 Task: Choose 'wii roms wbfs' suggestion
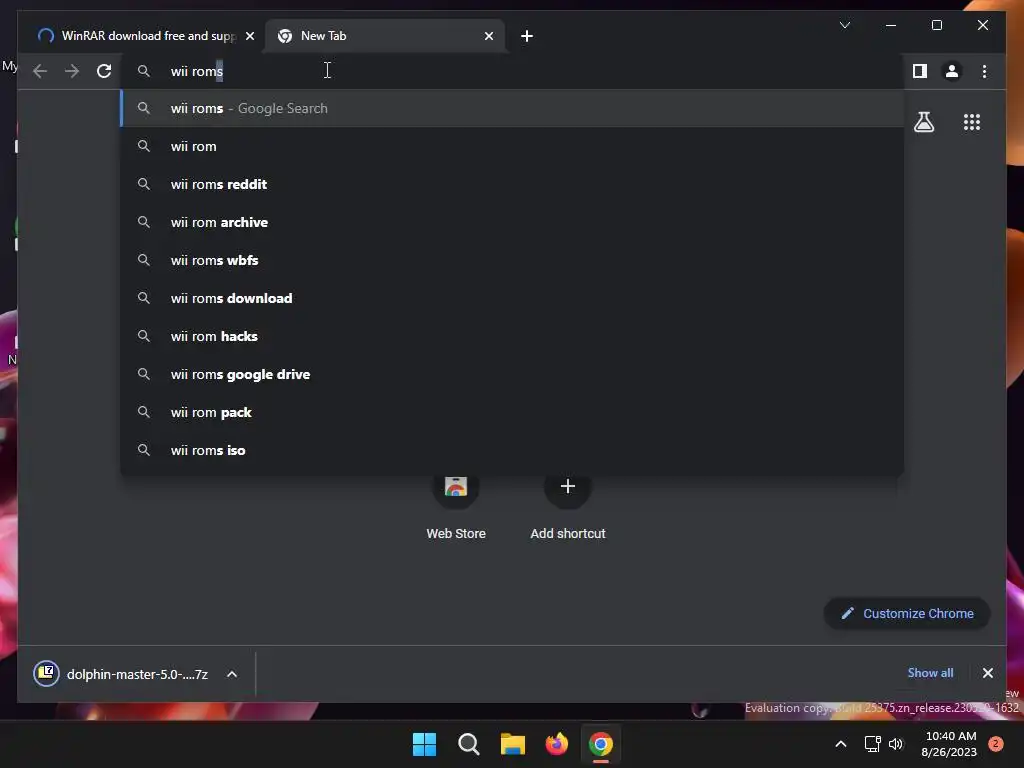point(513,260)
